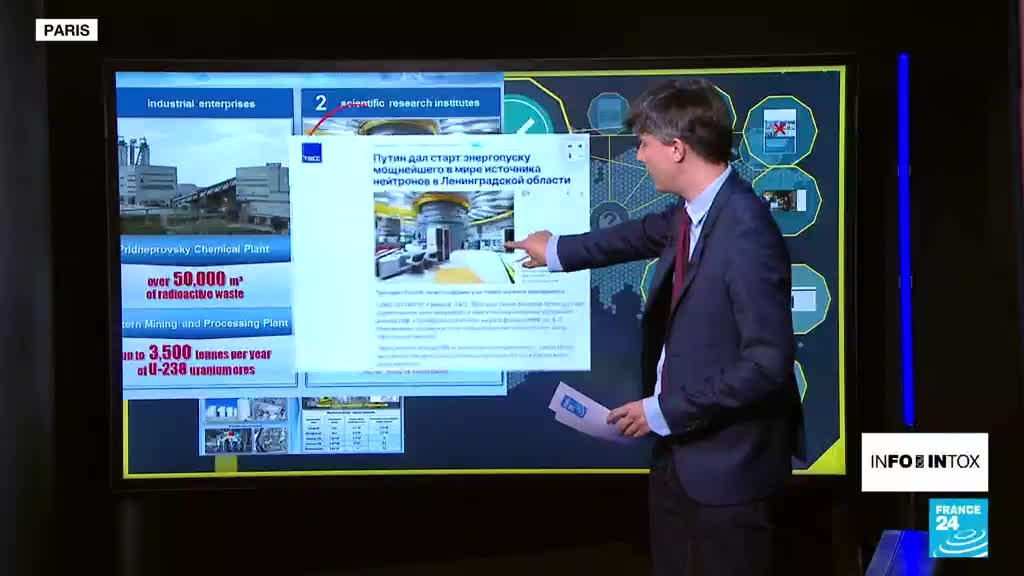Click the TASS logo in the article popup

[x=312, y=153]
